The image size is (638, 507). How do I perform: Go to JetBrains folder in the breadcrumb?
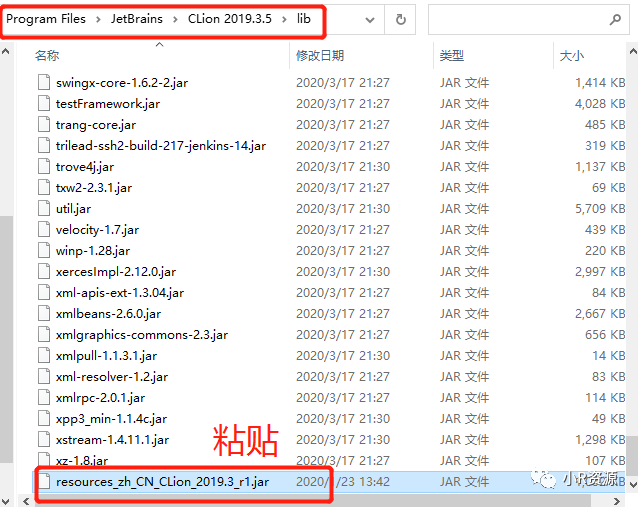pyautogui.click(x=137, y=19)
